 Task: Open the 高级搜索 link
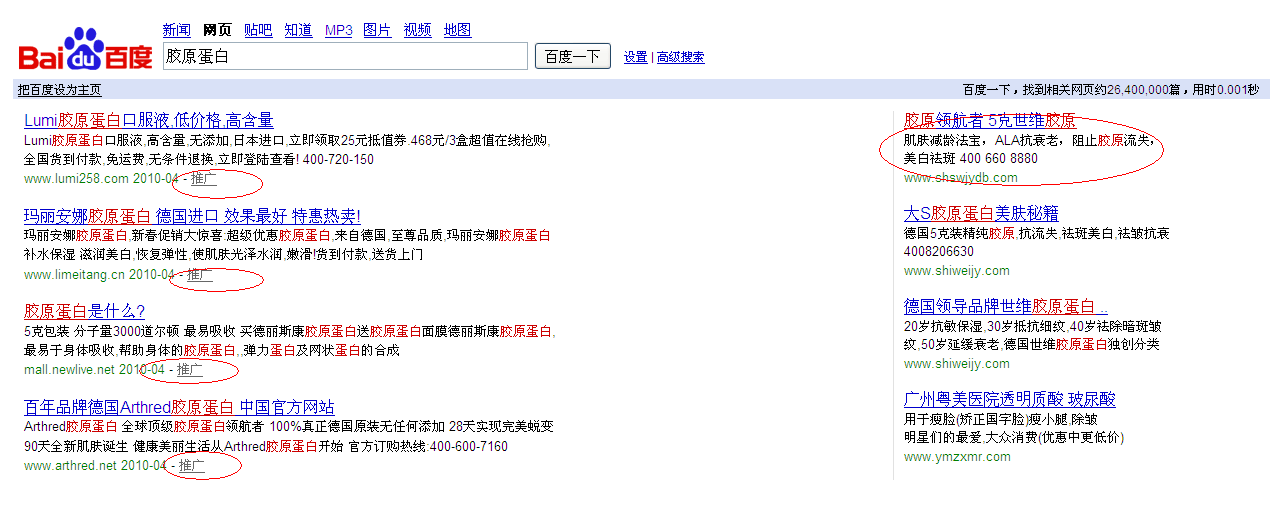click(680, 57)
